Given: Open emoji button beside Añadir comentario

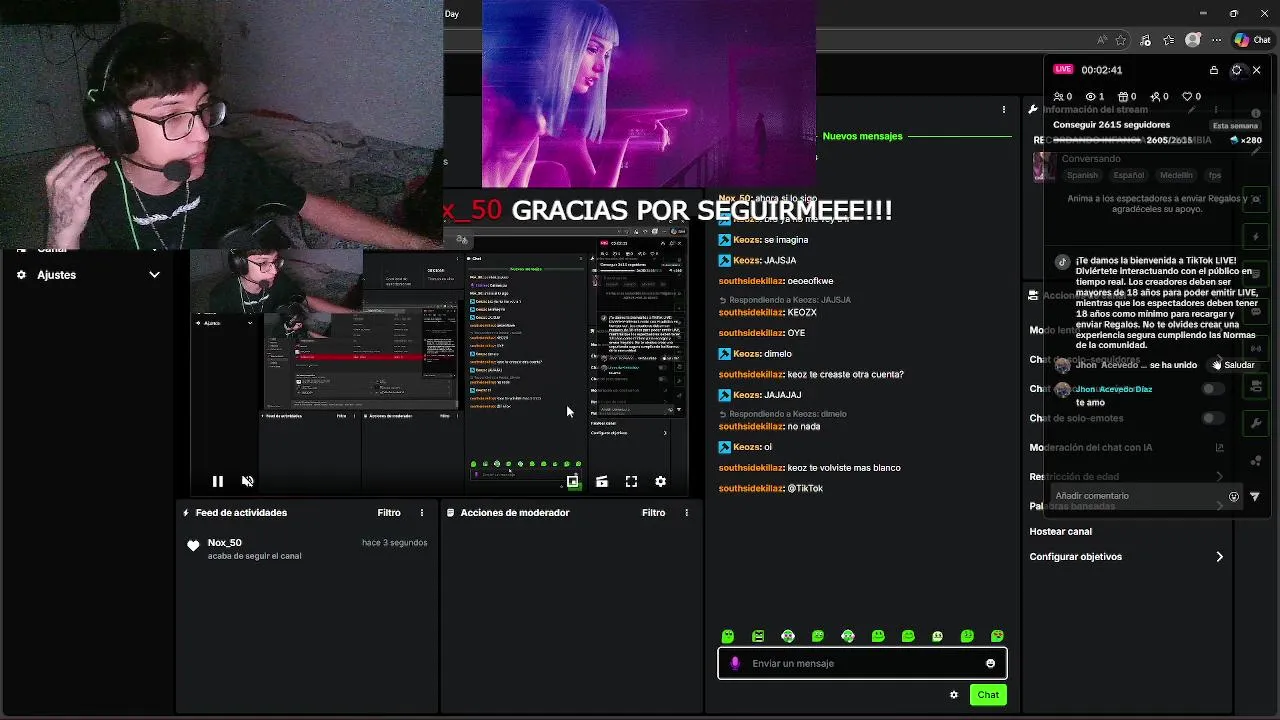Looking at the screenshot, I should (x=1234, y=496).
